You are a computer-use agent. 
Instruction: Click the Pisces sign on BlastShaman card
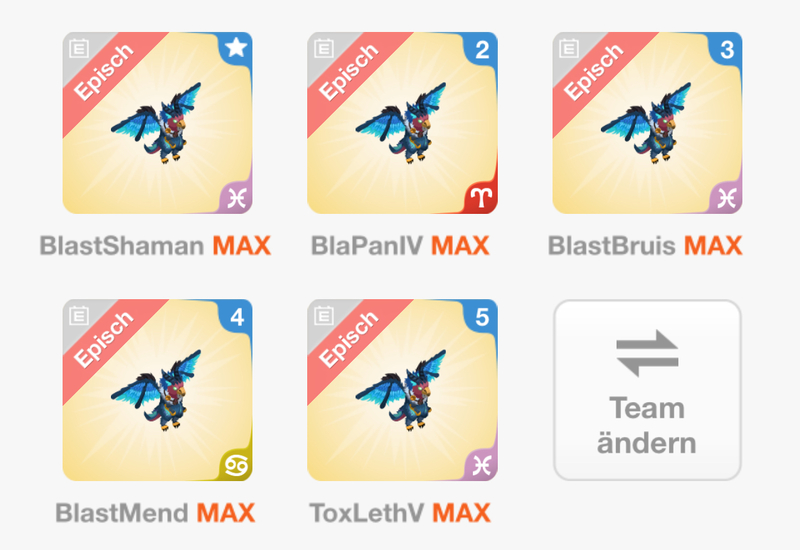(x=237, y=198)
